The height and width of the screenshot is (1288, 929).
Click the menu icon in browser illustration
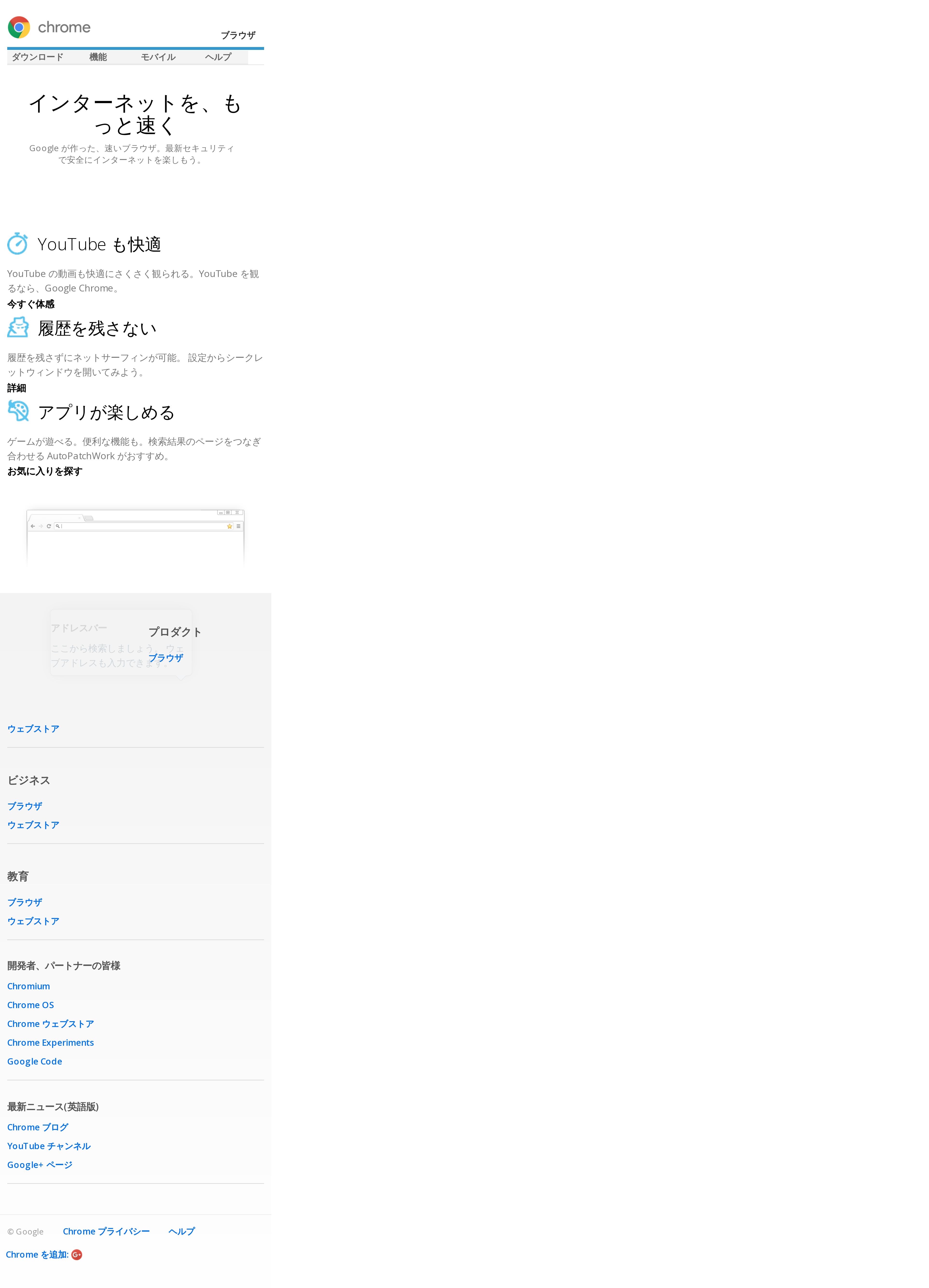click(x=239, y=526)
